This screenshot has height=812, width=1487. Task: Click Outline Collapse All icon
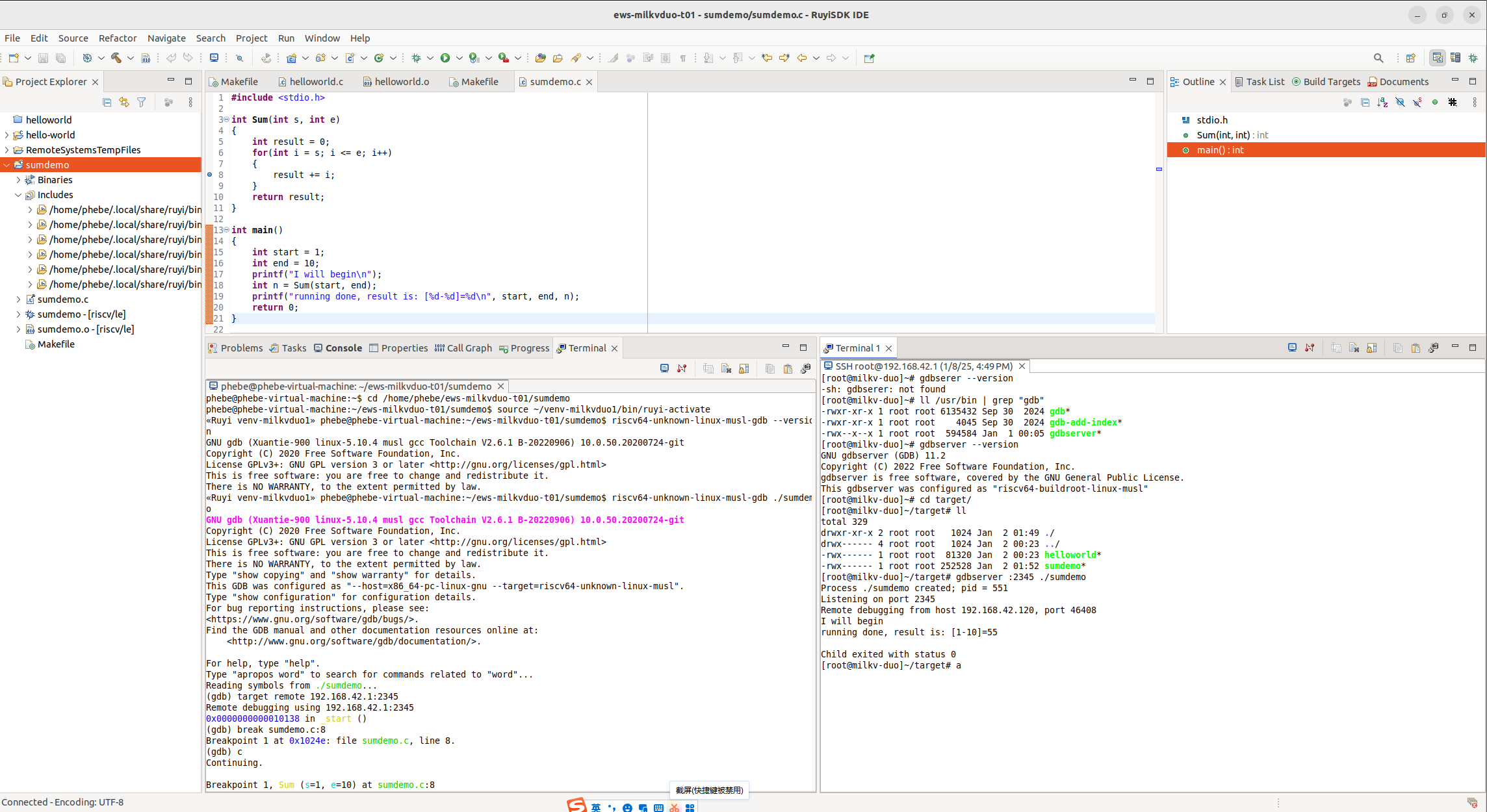1365,102
